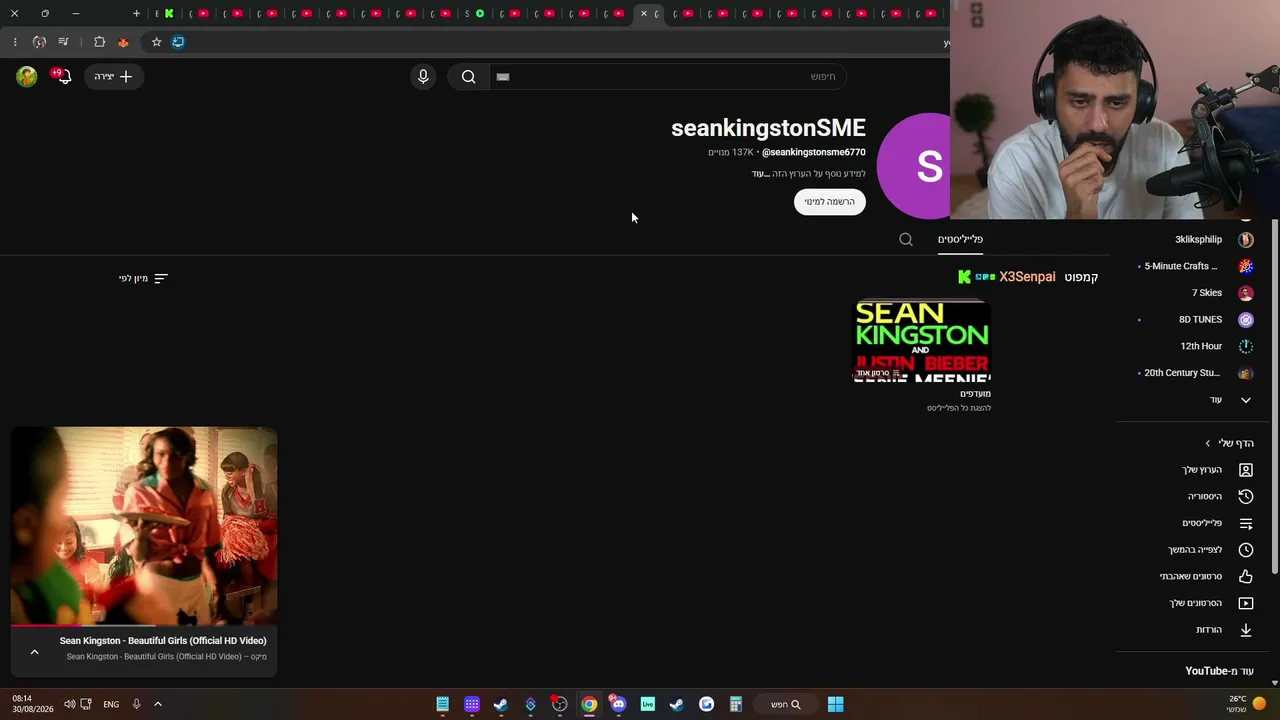Select the פלייליסטים channel tab

960,239
